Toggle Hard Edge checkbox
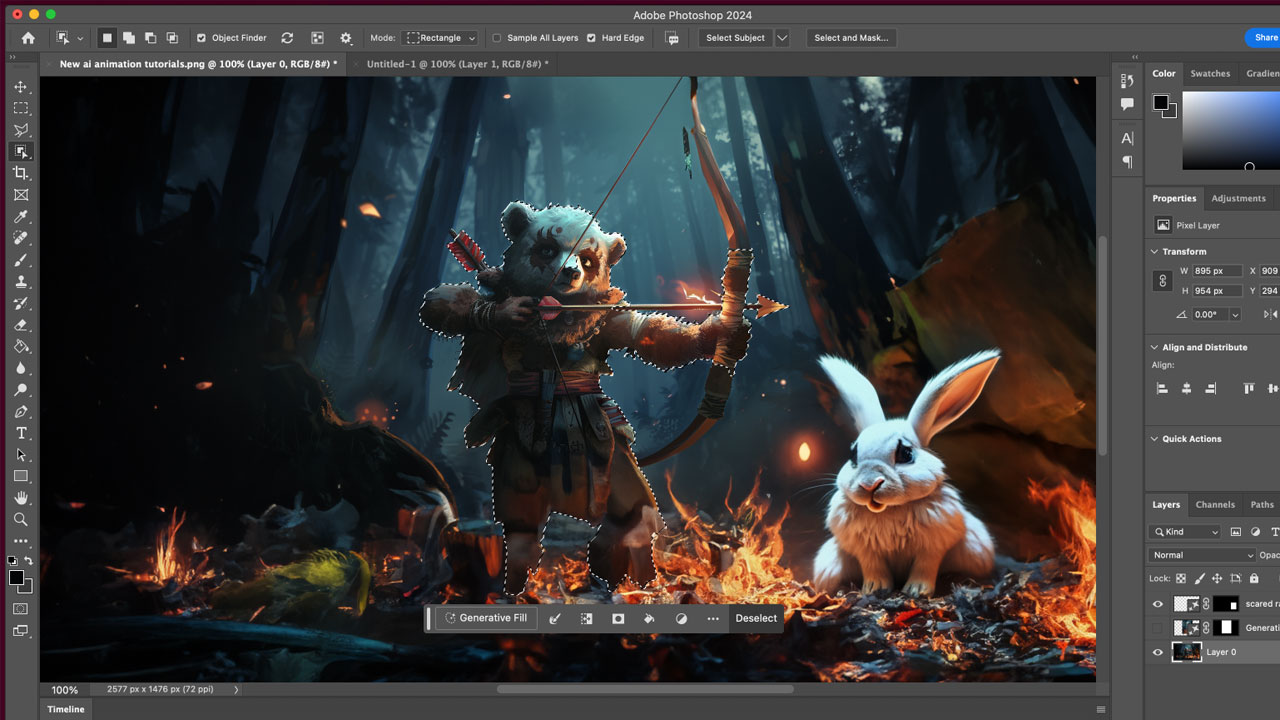The height and width of the screenshot is (720, 1280). point(591,38)
